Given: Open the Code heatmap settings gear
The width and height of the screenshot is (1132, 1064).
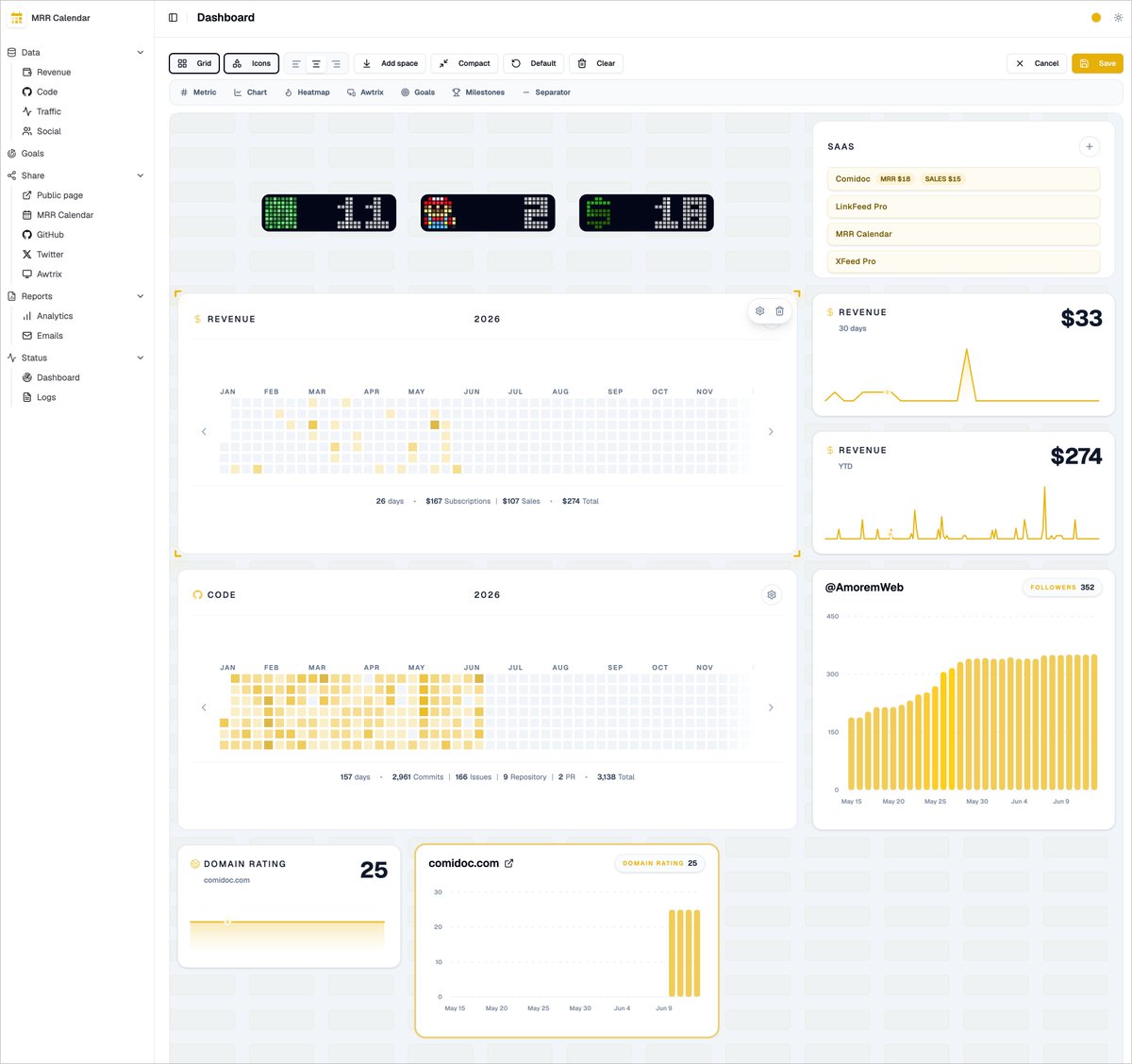Looking at the screenshot, I should pos(772,595).
